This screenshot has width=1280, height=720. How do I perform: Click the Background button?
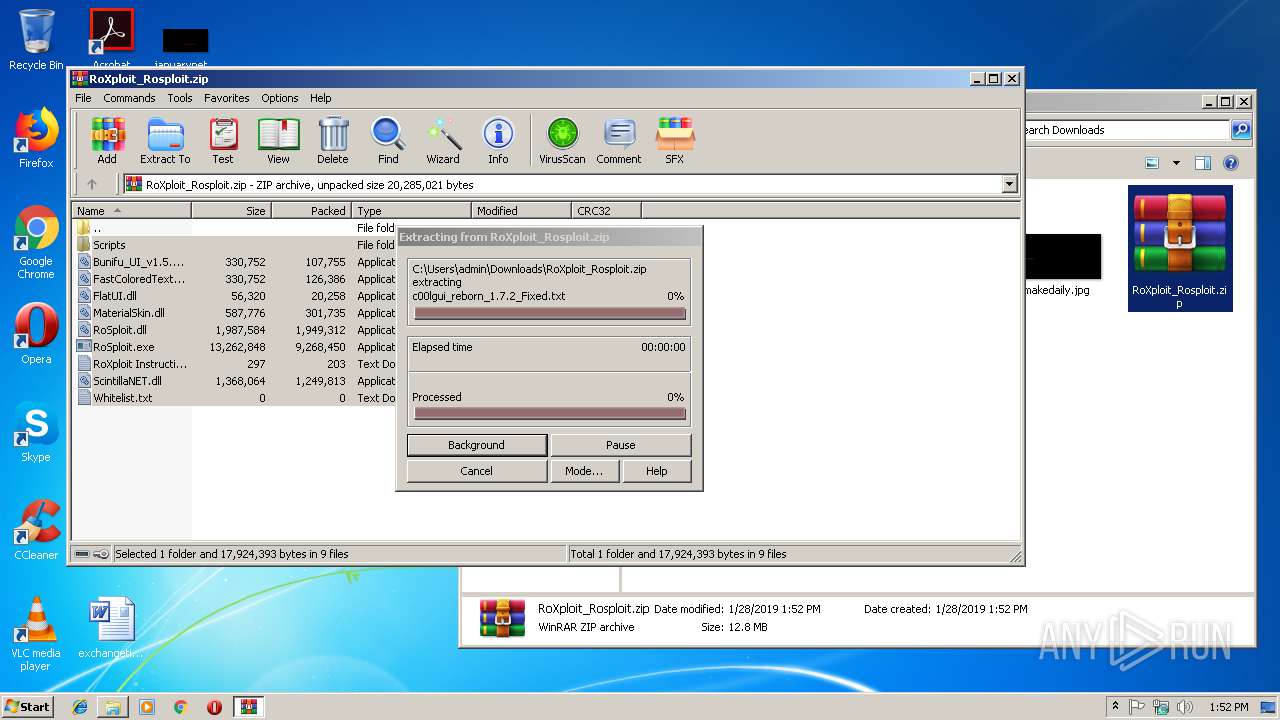(x=476, y=445)
